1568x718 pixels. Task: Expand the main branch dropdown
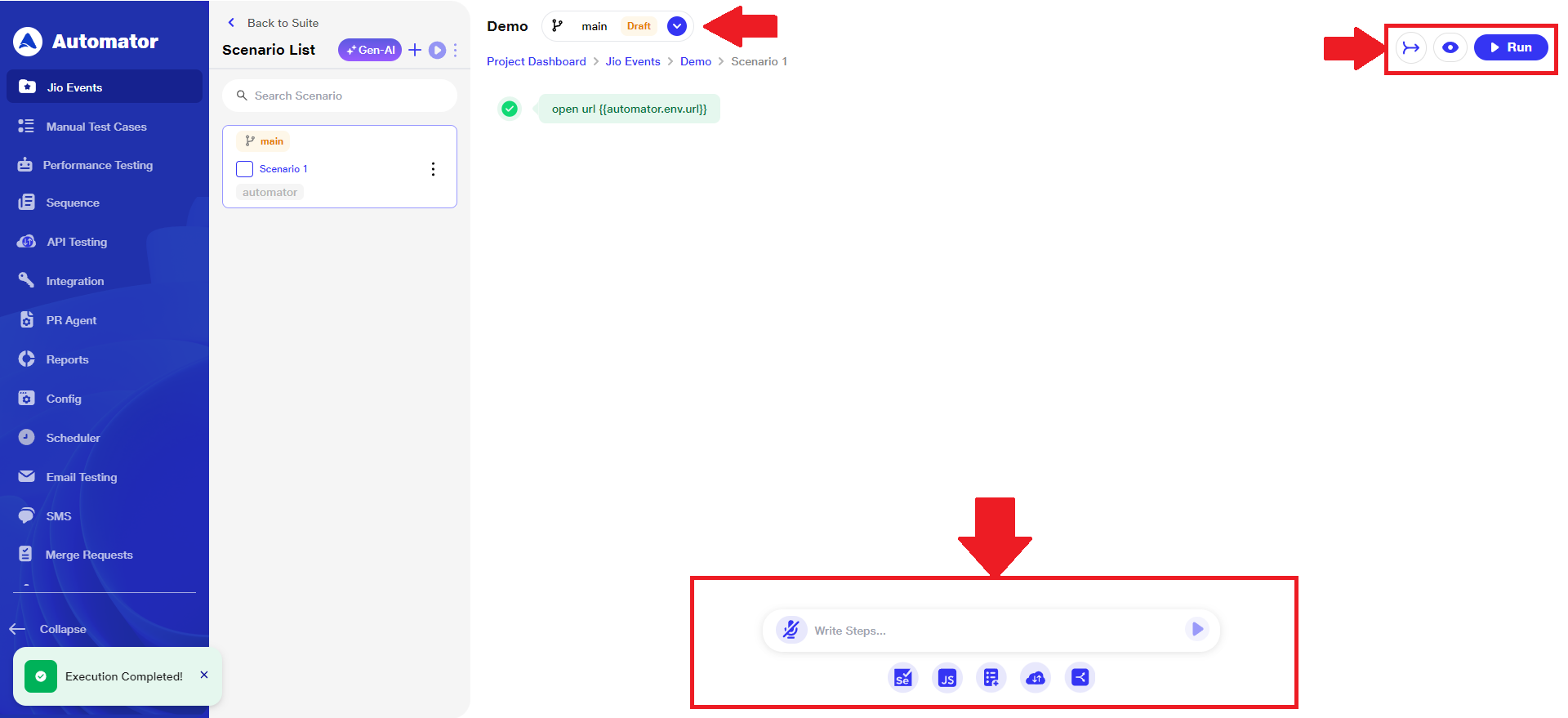[x=676, y=26]
